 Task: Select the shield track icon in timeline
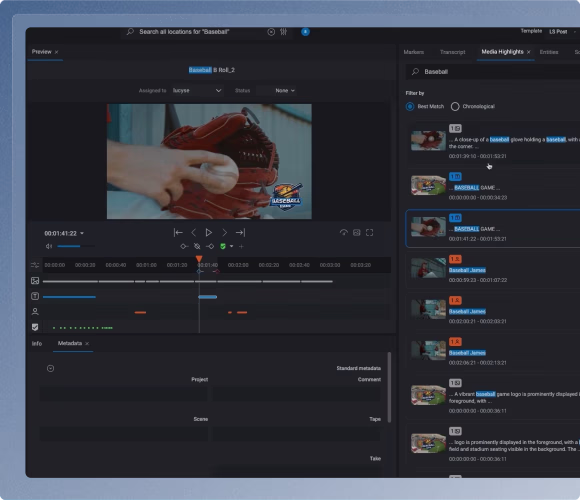(x=35, y=327)
